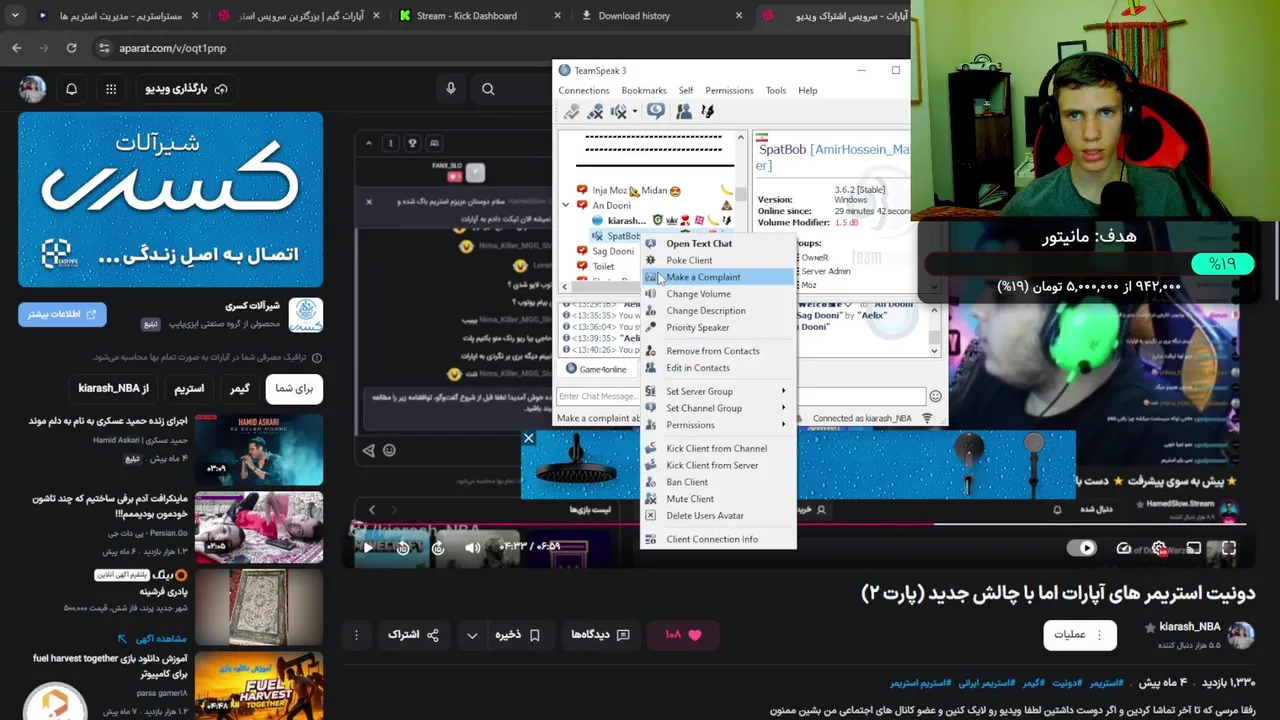Share video with اشتراک button
Viewport: 1280px width, 720px height.
413,634
